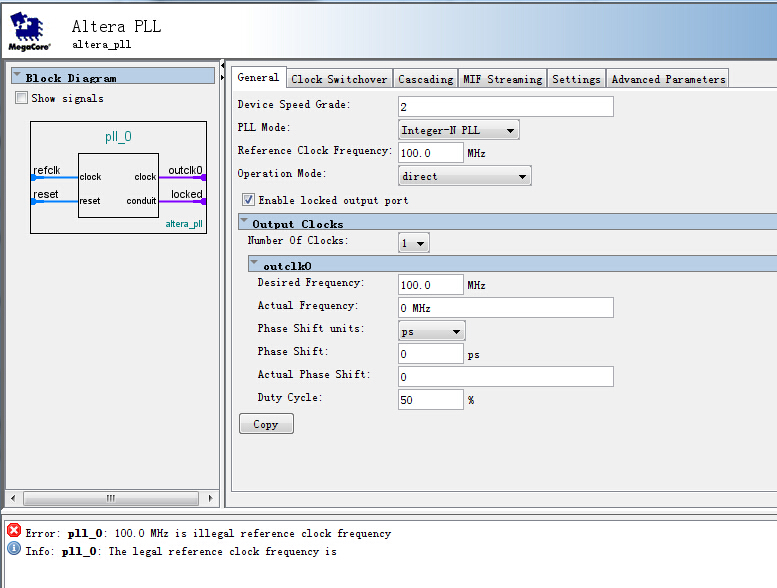
Task: Click the legal reference clock info message
Action: (181, 551)
